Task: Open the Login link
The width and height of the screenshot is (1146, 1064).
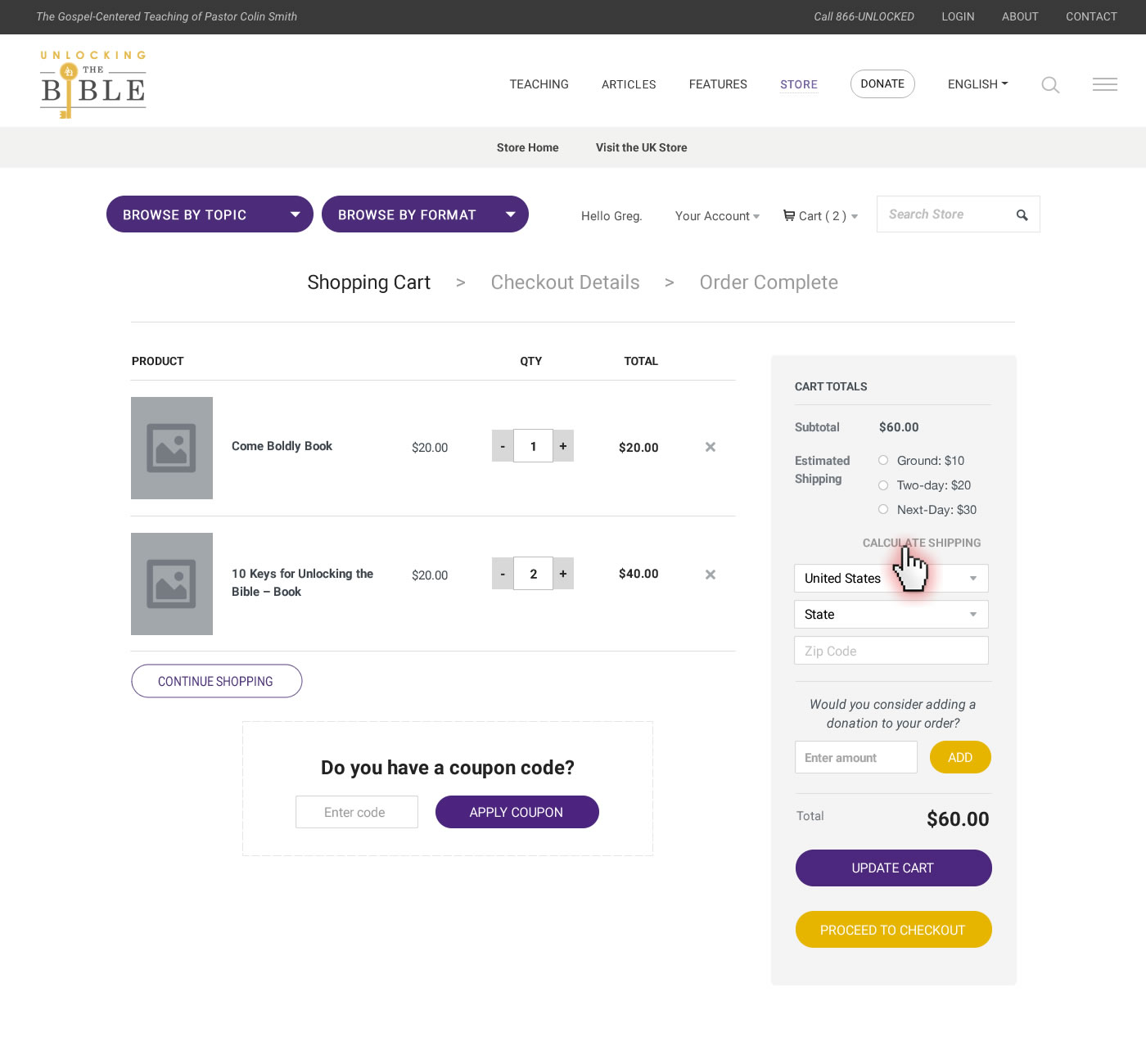Action: click(x=958, y=16)
